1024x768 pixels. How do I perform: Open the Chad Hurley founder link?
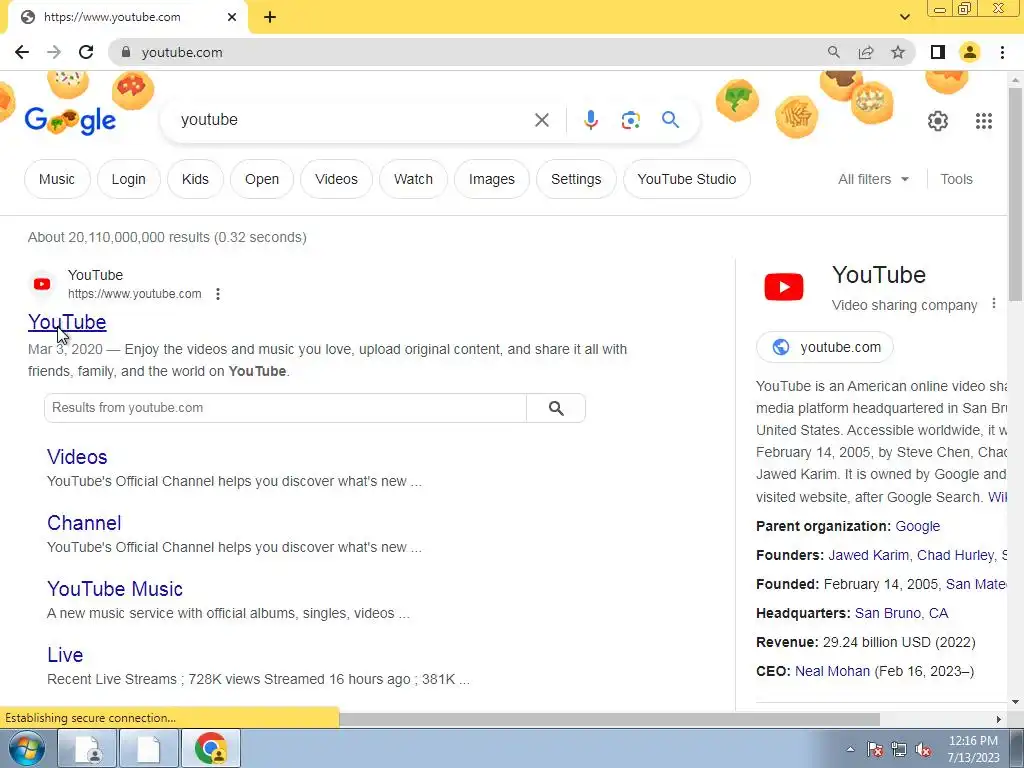[955, 555]
